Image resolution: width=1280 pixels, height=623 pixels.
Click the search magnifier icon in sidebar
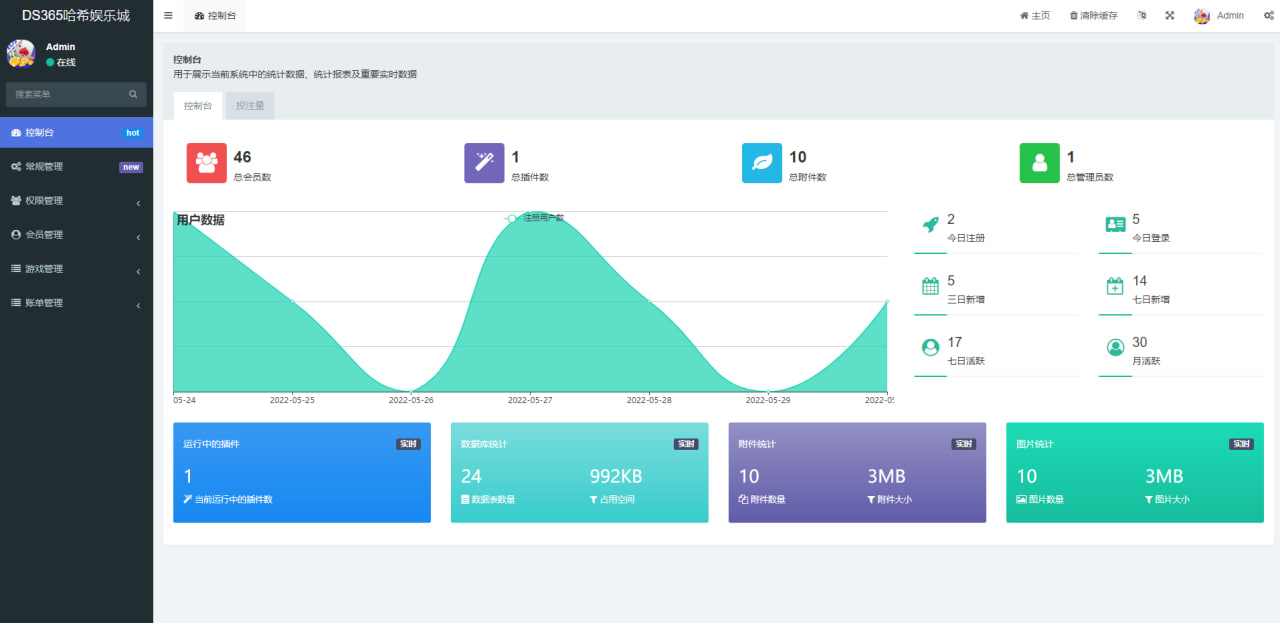click(x=133, y=95)
